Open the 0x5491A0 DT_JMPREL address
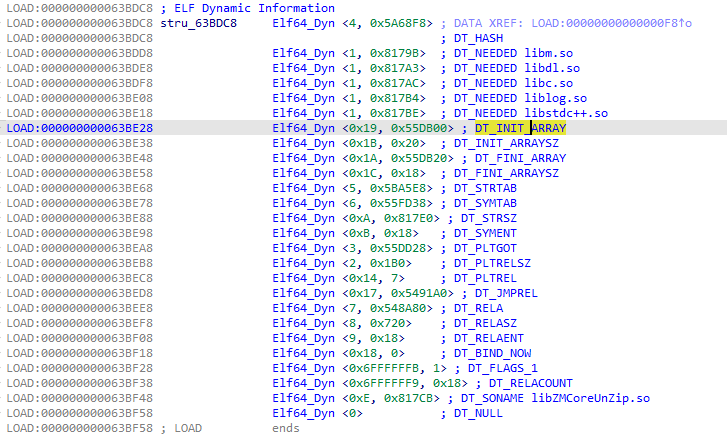The image size is (727, 438). (419, 293)
